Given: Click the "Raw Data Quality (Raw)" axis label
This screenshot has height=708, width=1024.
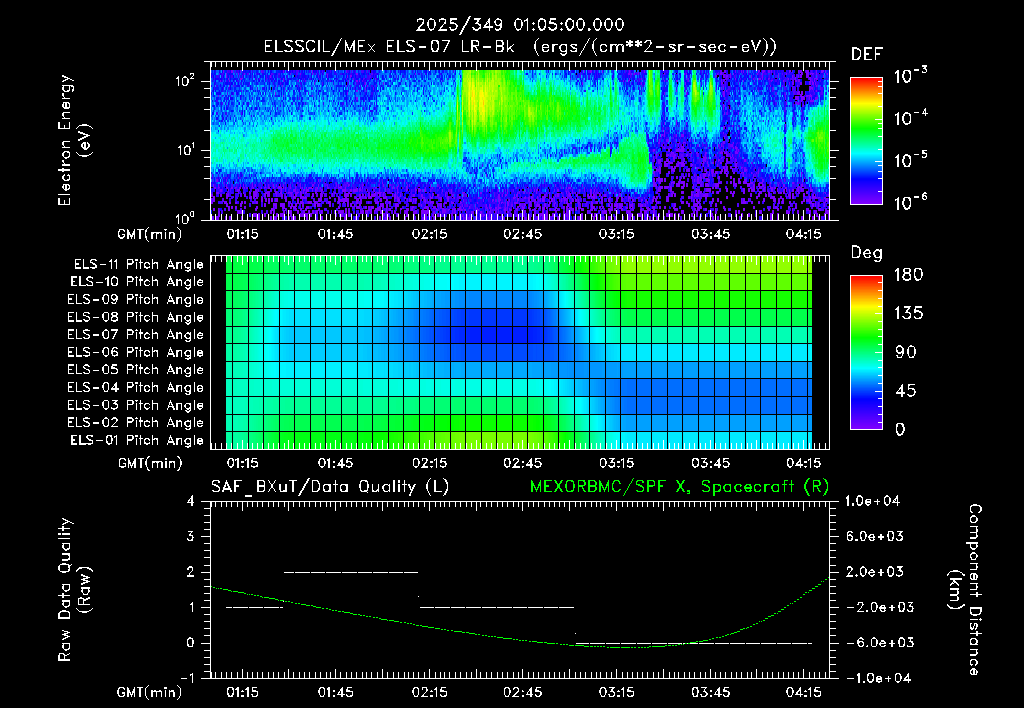Looking at the screenshot, I should [x=74, y=590].
